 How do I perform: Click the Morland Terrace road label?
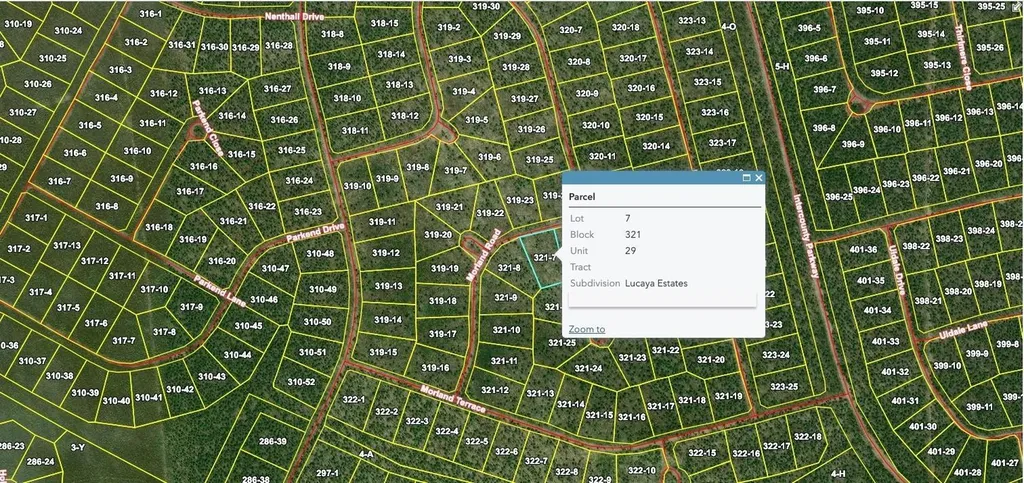pos(452,399)
